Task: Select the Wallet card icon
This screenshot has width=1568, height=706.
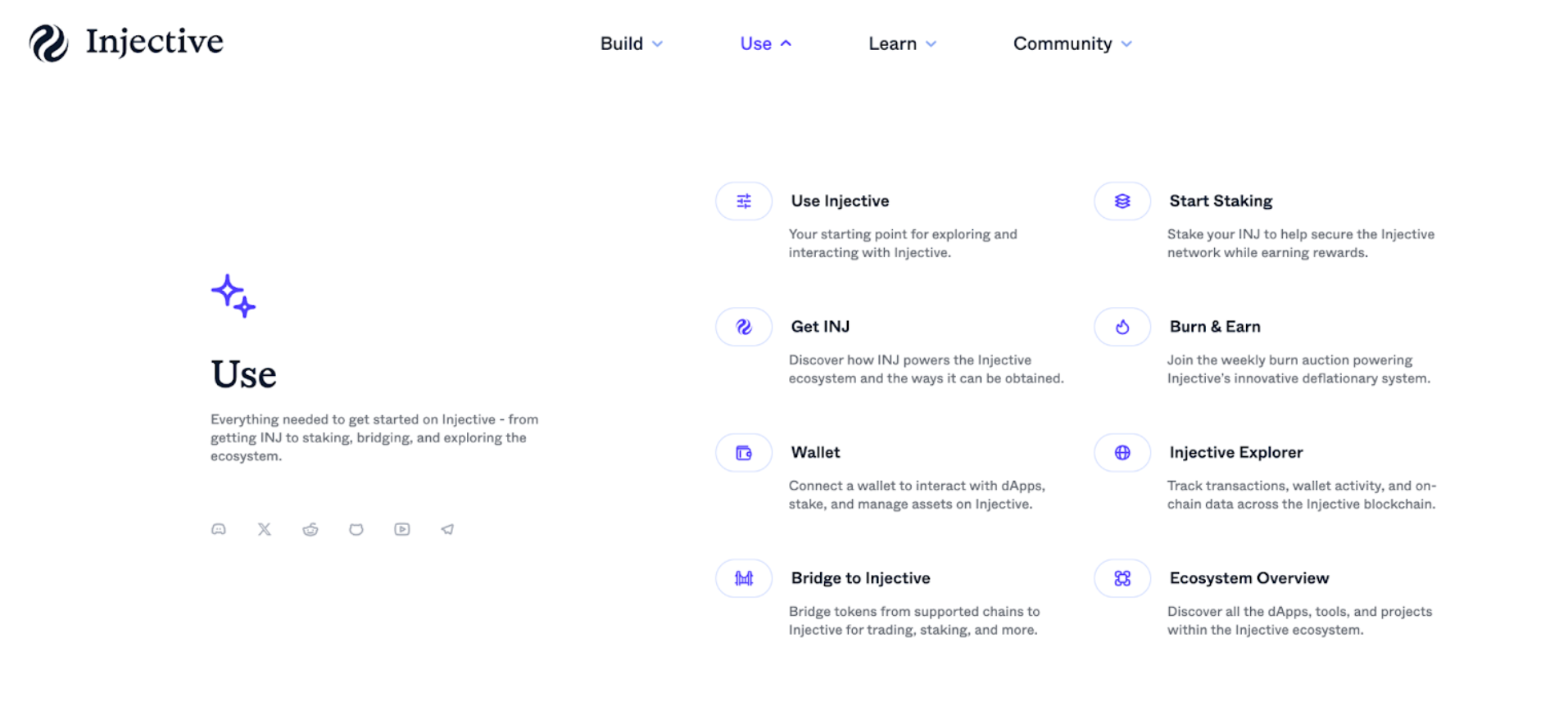Action: [743, 452]
